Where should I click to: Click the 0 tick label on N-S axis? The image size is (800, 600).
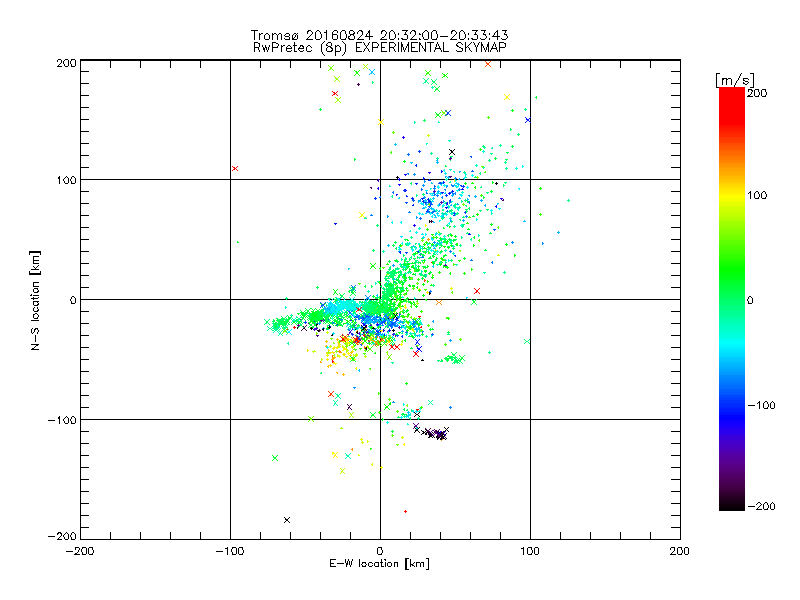73,300
